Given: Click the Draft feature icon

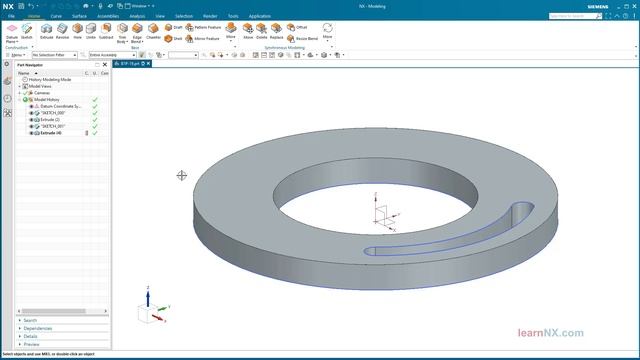Looking at the screenshot, I should [168, 27].
